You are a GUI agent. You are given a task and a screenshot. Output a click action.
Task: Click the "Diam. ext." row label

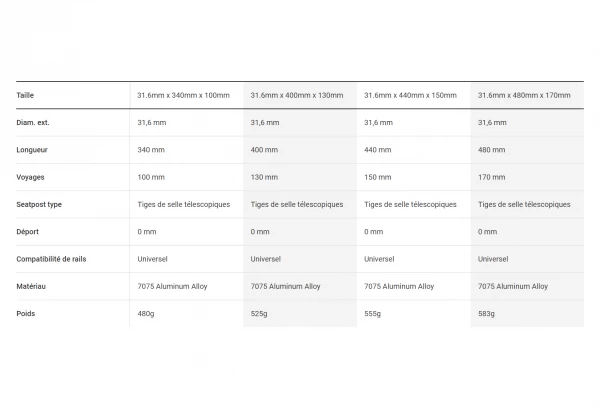coord(34,122)
